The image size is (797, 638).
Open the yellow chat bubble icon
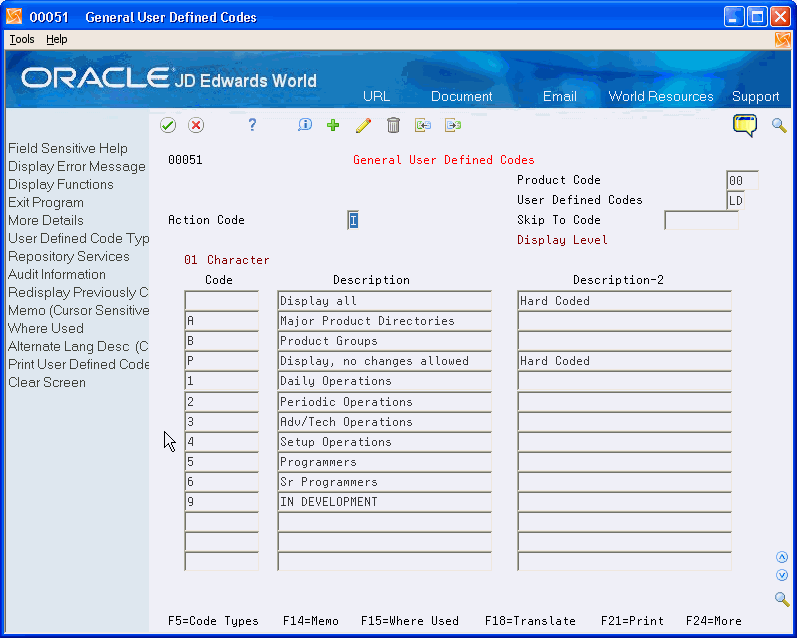coord(745,125)
